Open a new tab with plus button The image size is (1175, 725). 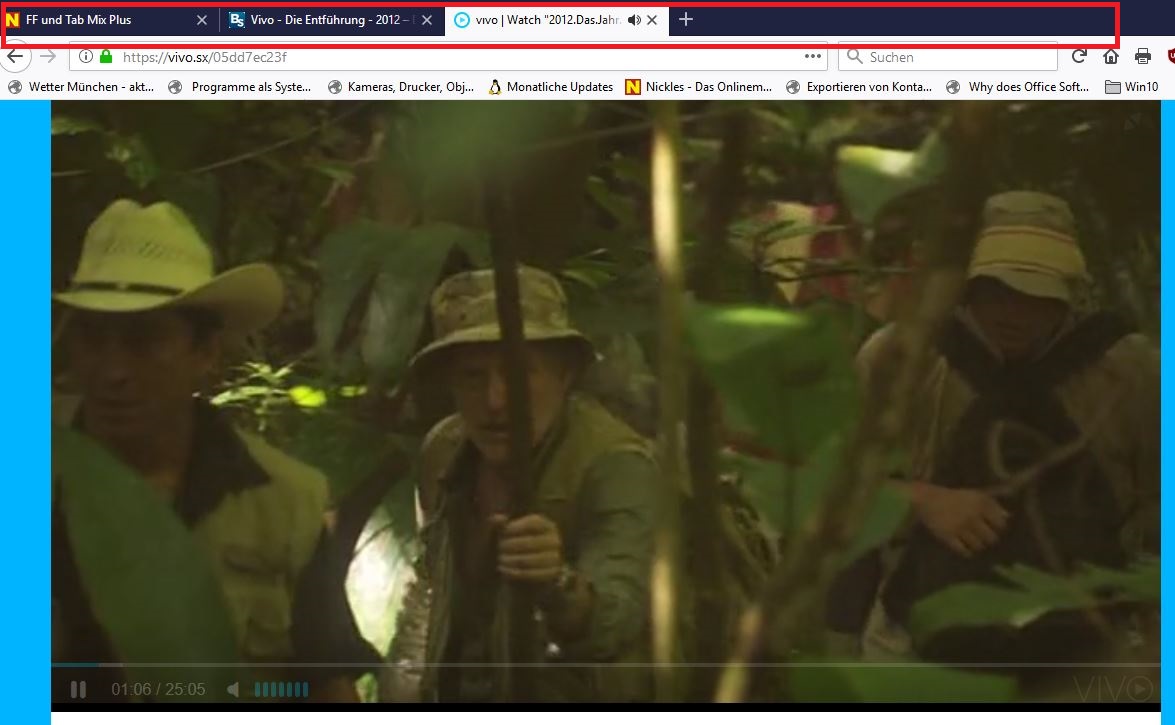(x=686, y=19)
